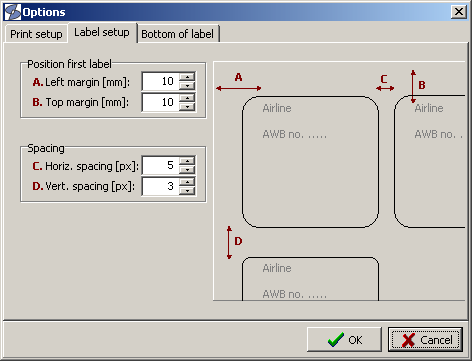
Task: Increase the Left margin spinner value
Action: pyautogui.click(x=187, y=77)
